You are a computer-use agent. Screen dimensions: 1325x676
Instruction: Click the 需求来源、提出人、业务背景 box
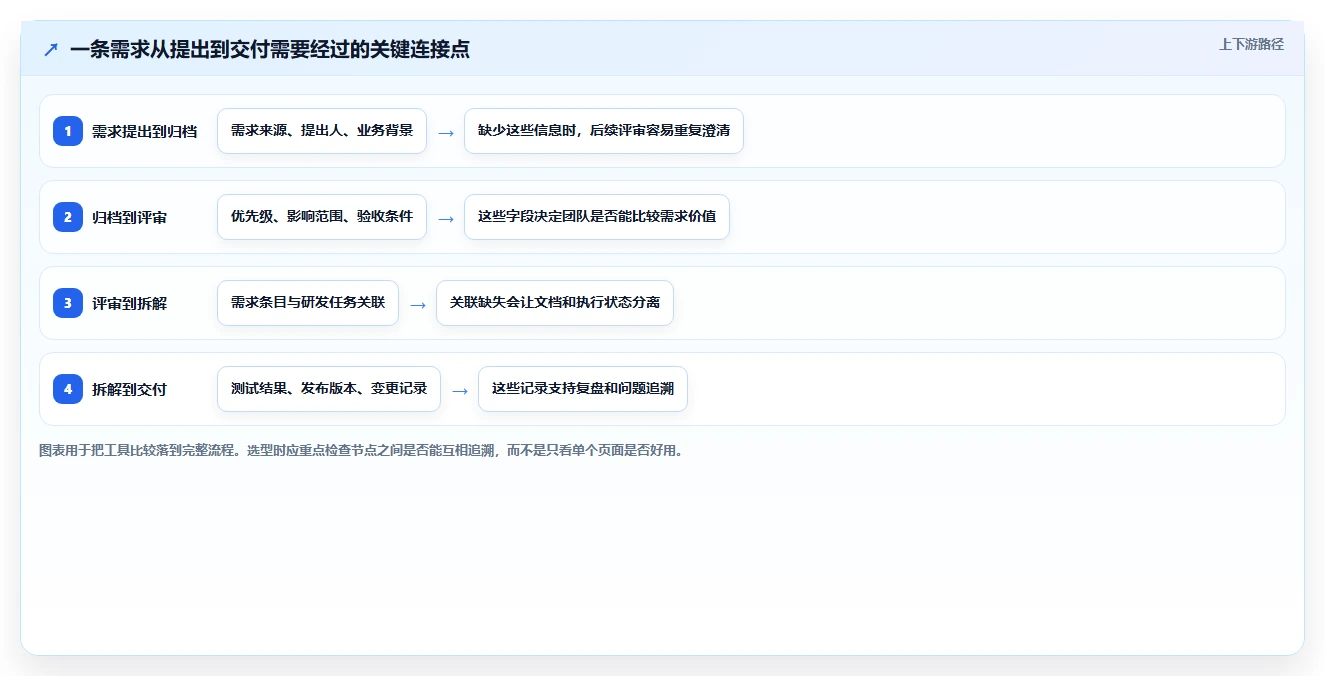(322, 131)
